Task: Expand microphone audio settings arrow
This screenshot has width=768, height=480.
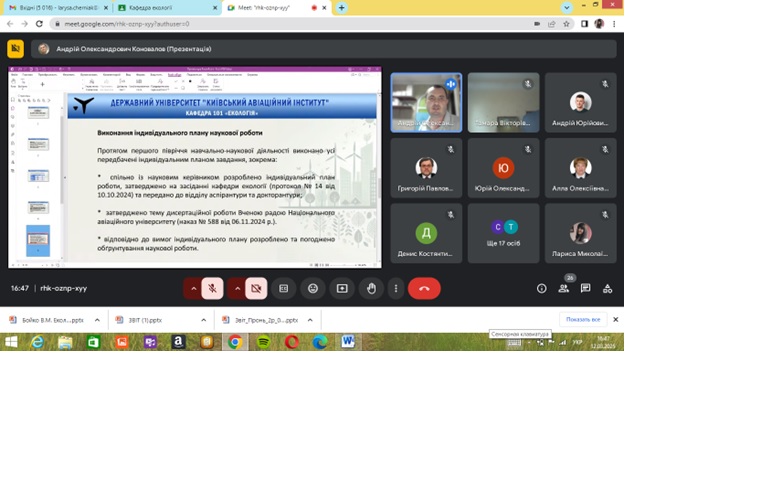Action: [194, 288]
